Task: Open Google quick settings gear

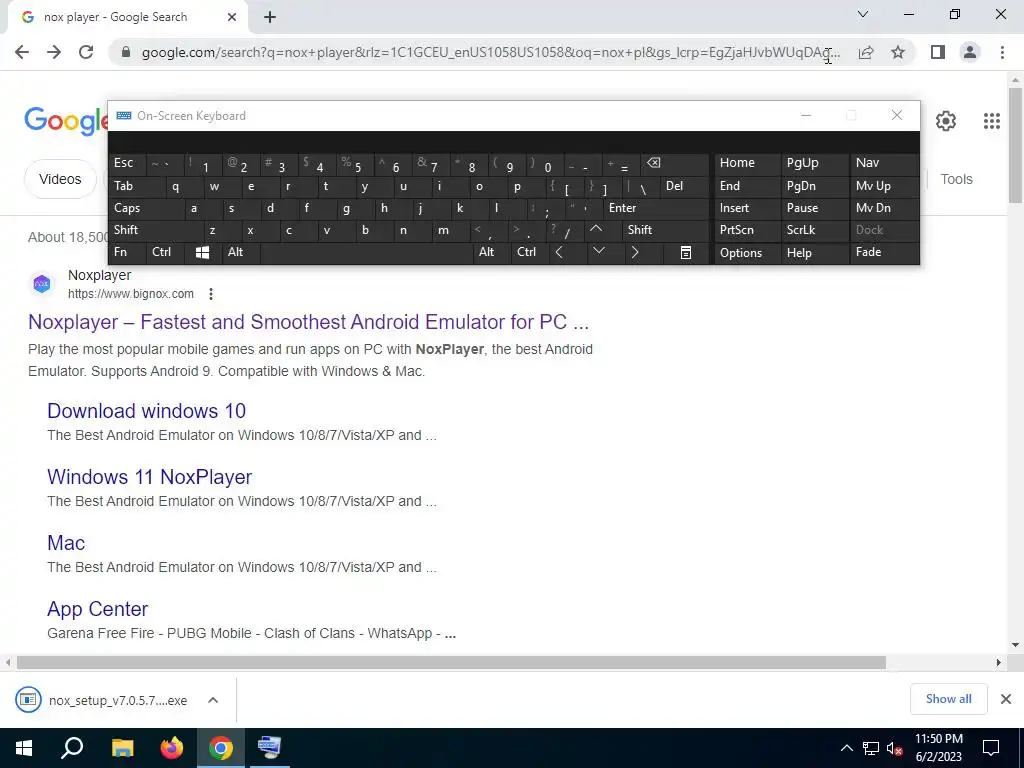Action: click(x=946, y=121)
